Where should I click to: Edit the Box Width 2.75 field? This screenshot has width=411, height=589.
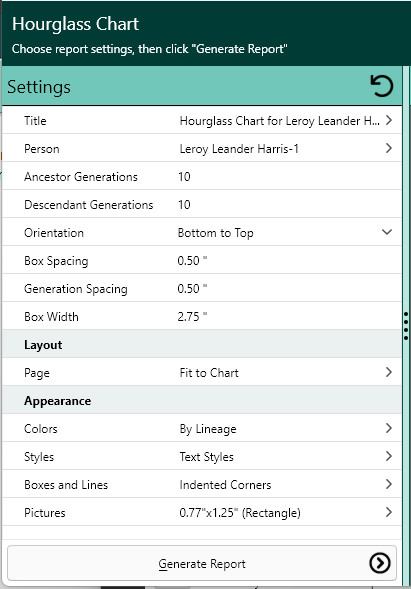(x=192, y=317)
